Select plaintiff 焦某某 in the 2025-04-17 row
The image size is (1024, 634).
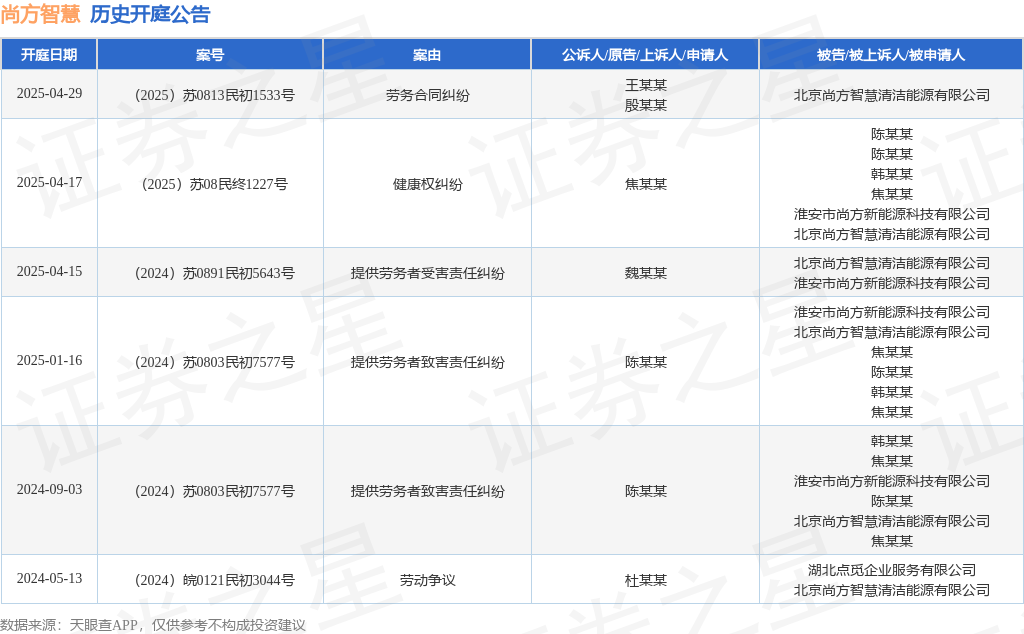[x=645, y=184]
